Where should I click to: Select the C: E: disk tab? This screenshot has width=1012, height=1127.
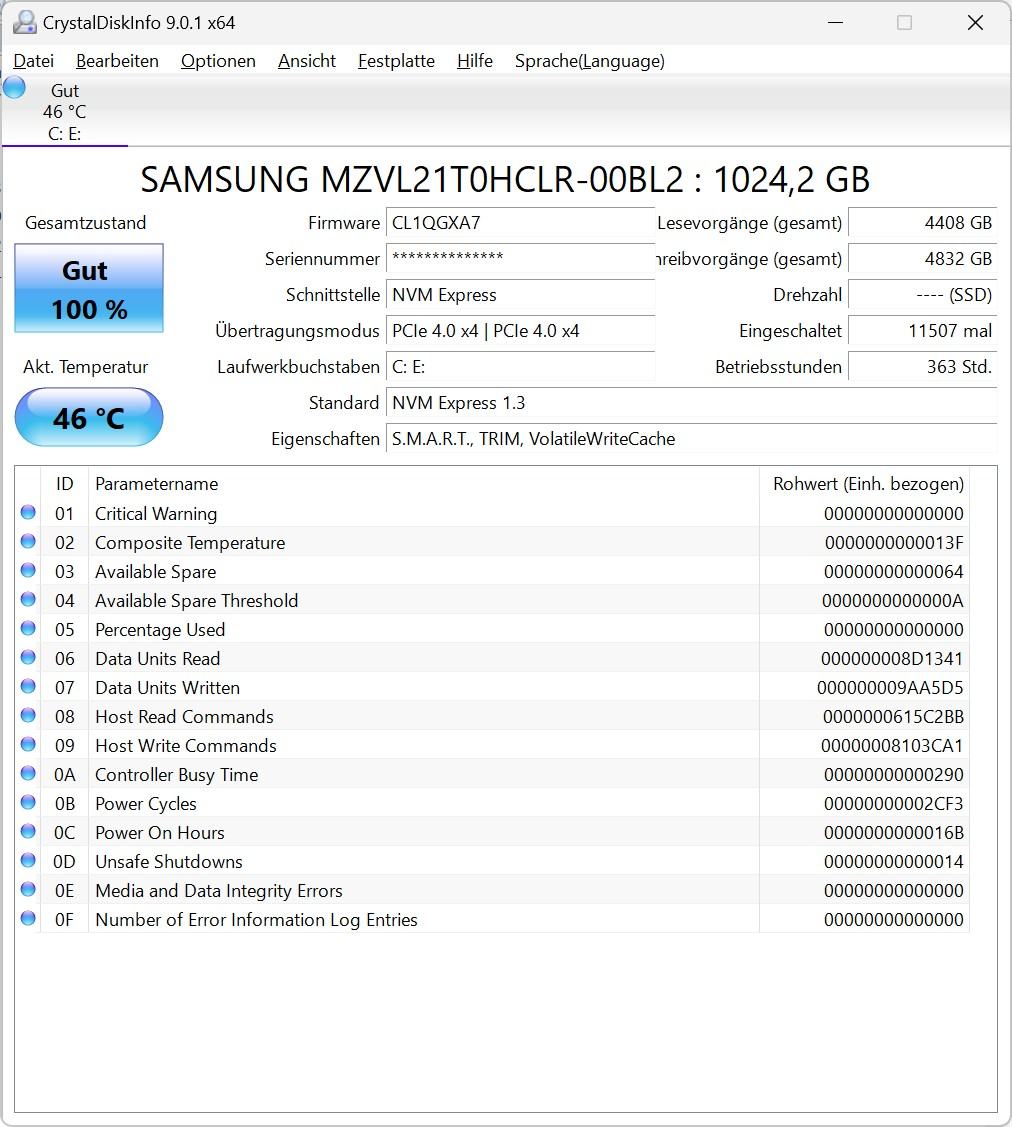click(65, 111)
